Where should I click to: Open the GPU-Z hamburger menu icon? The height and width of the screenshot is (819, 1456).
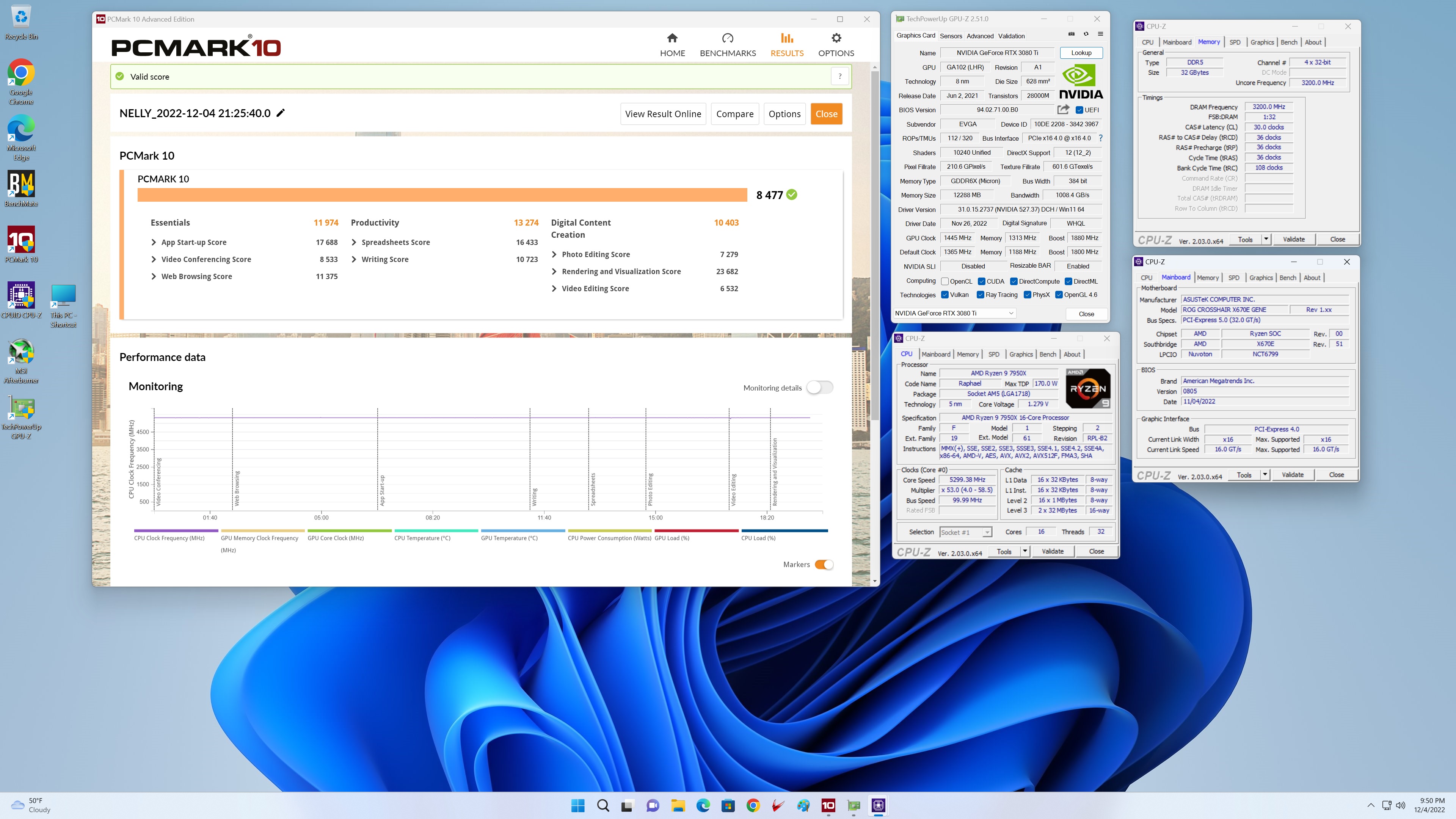click(1100, 34)
